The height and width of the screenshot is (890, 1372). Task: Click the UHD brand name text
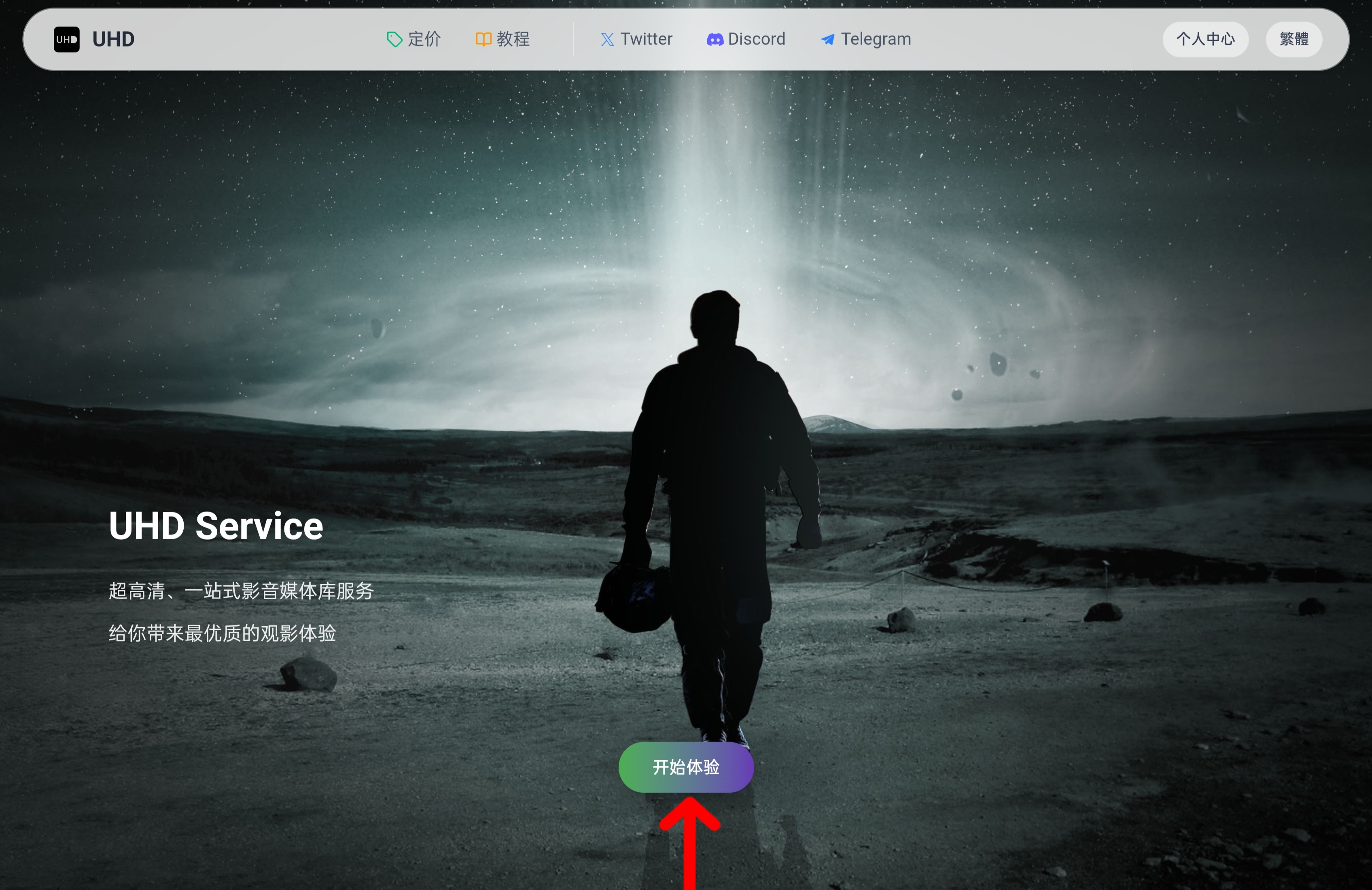point(114,39)
